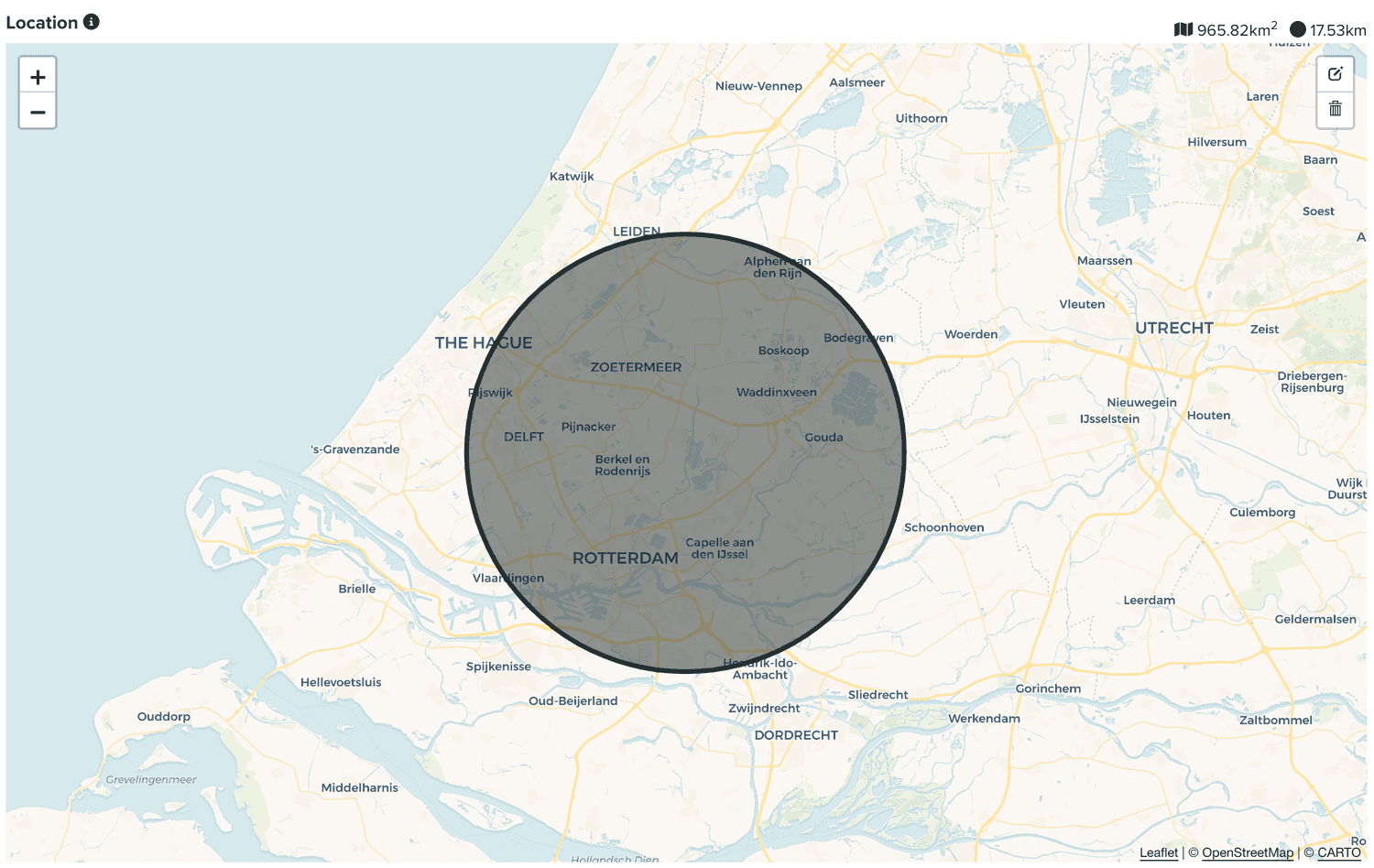Click the 'Brielle' map label
This screenshot has height=868, width=1374.
point(356,589)
